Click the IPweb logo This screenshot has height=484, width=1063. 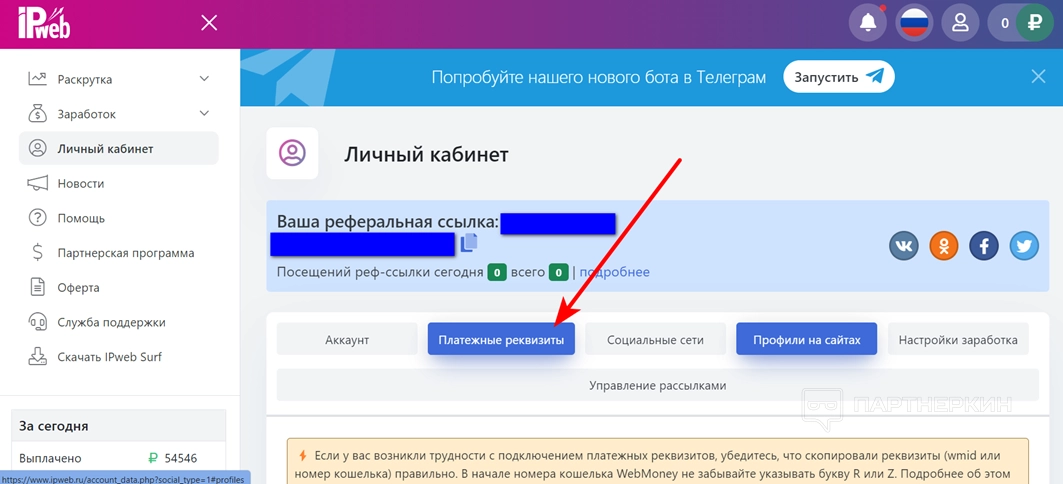click(44, 23)
